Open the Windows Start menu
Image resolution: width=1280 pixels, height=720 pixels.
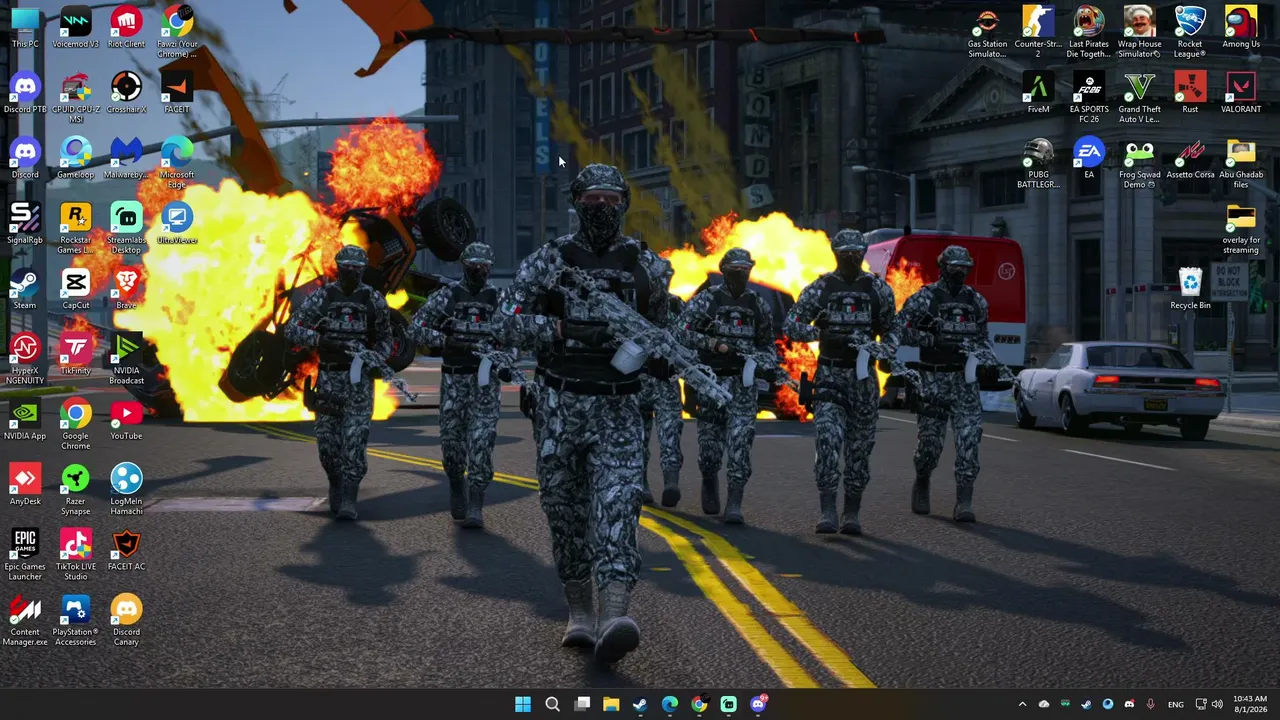[523, 704]
